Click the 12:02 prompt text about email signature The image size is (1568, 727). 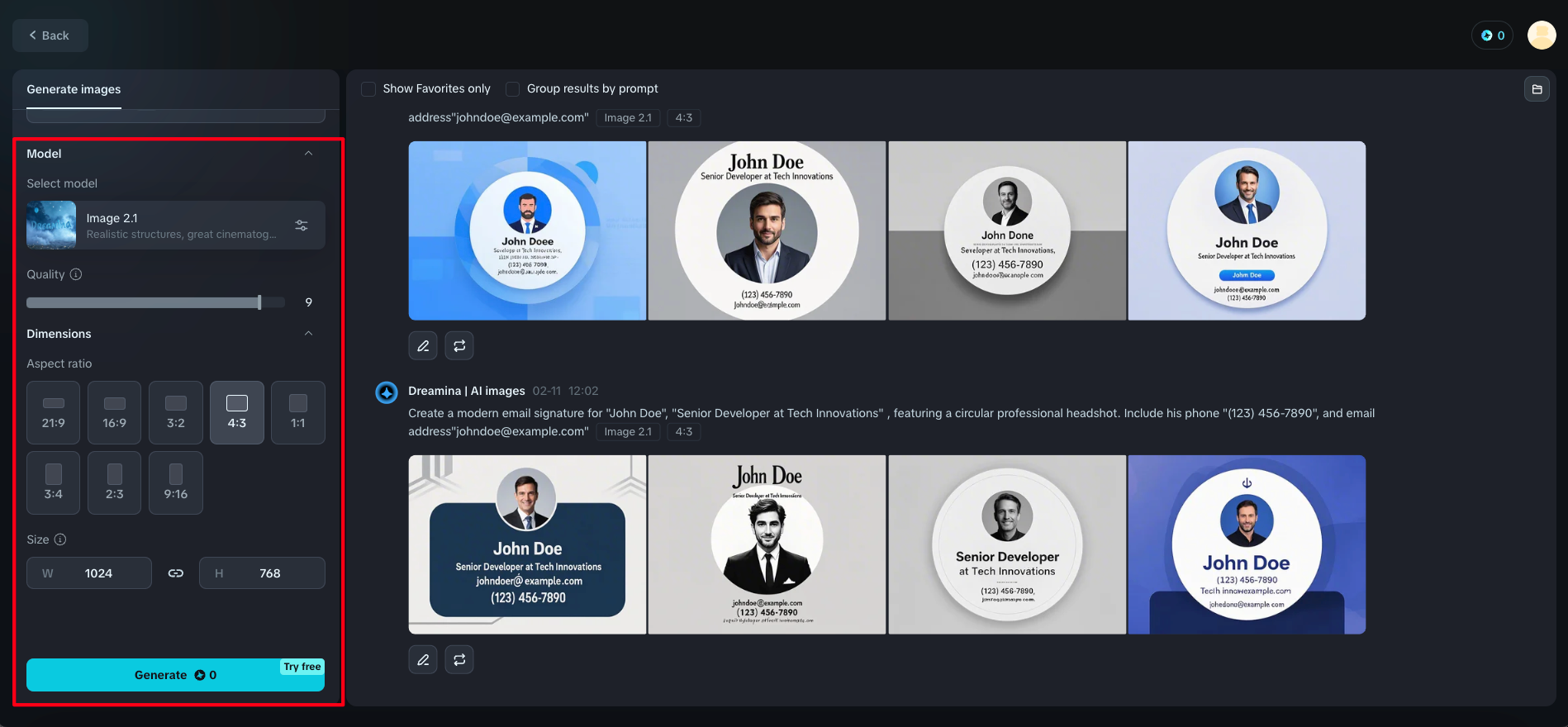click(891, 421)
